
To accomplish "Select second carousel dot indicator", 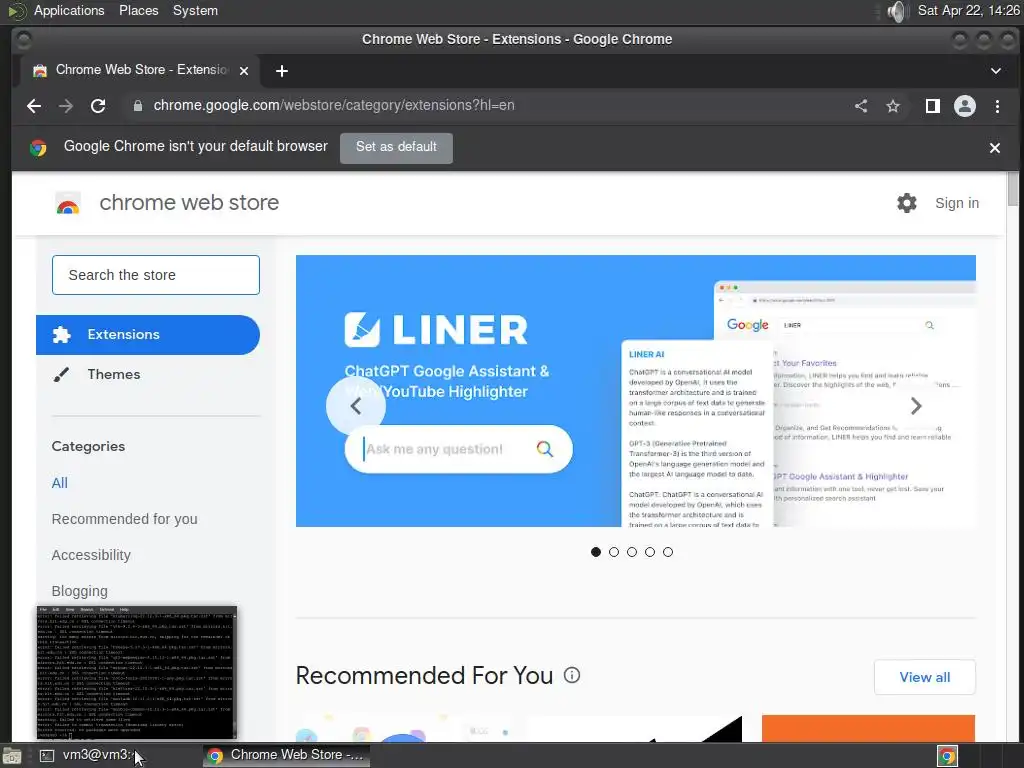I will tap(614, 552).
